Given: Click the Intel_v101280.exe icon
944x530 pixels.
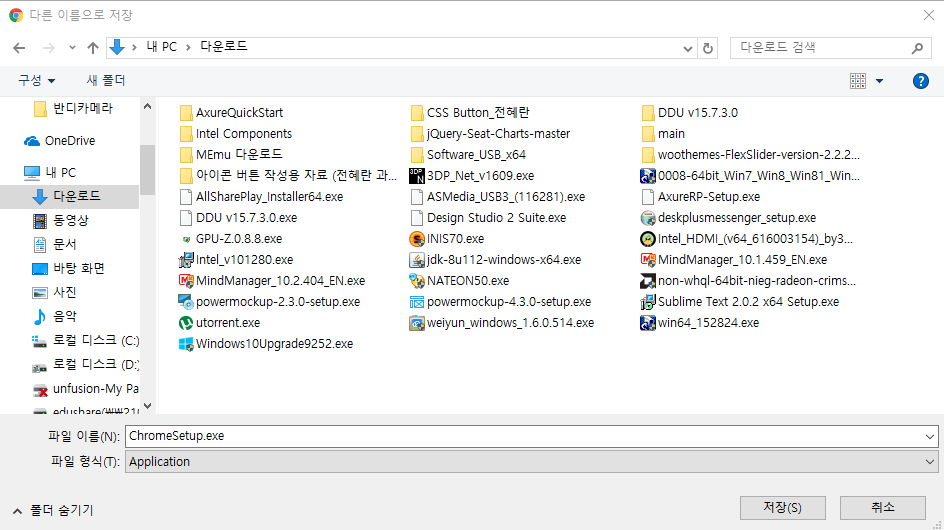Looking at the screenshot, I should 186,260.
